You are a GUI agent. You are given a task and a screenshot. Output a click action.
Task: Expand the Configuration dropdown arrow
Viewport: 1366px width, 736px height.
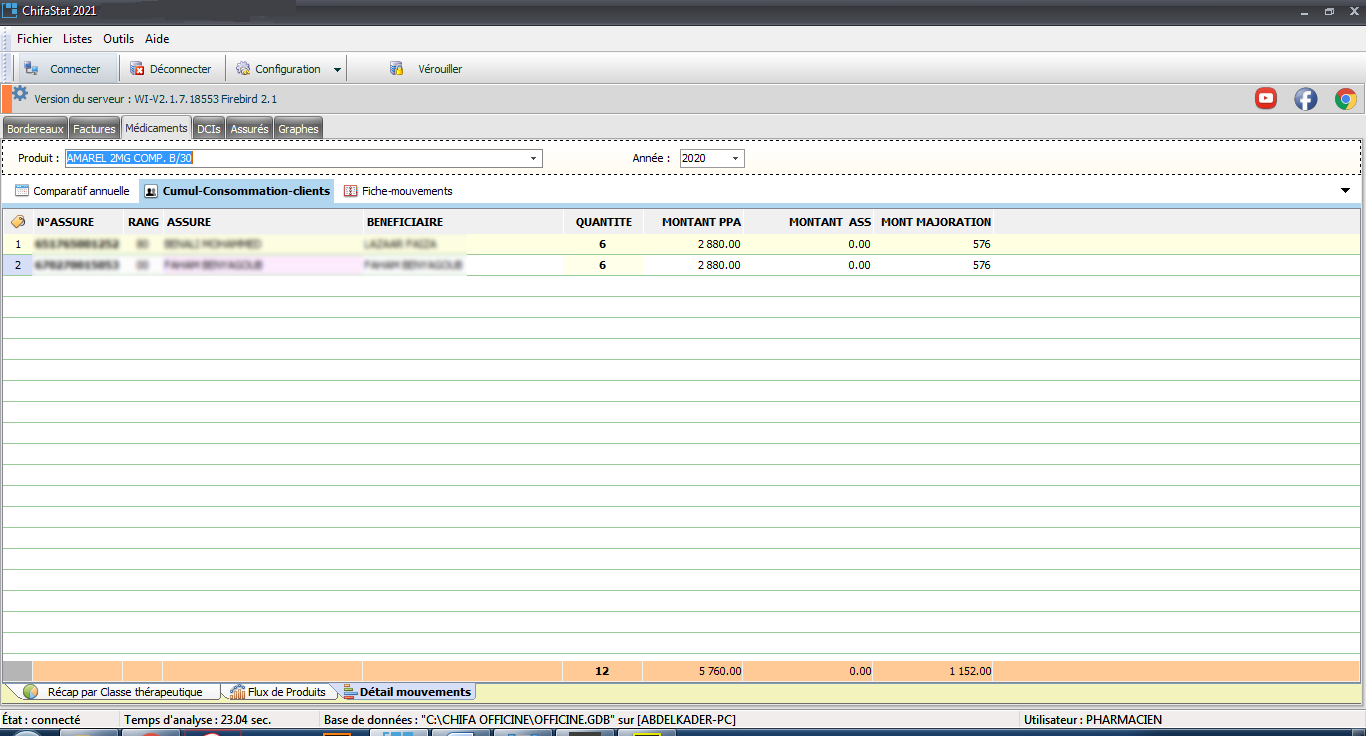[337, 70]
